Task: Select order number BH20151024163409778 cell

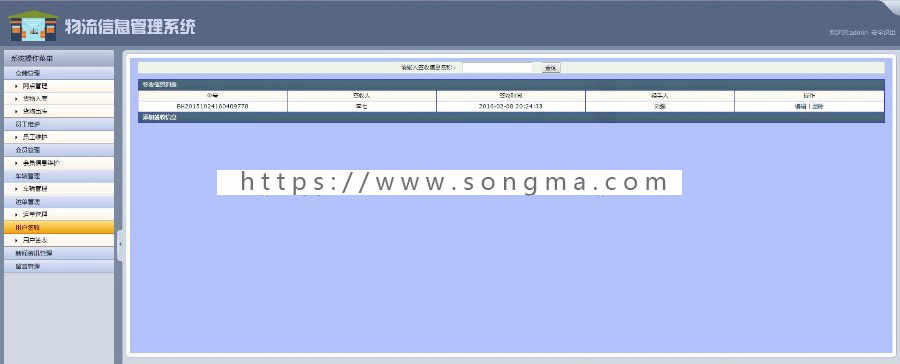Action: (212, 106)
